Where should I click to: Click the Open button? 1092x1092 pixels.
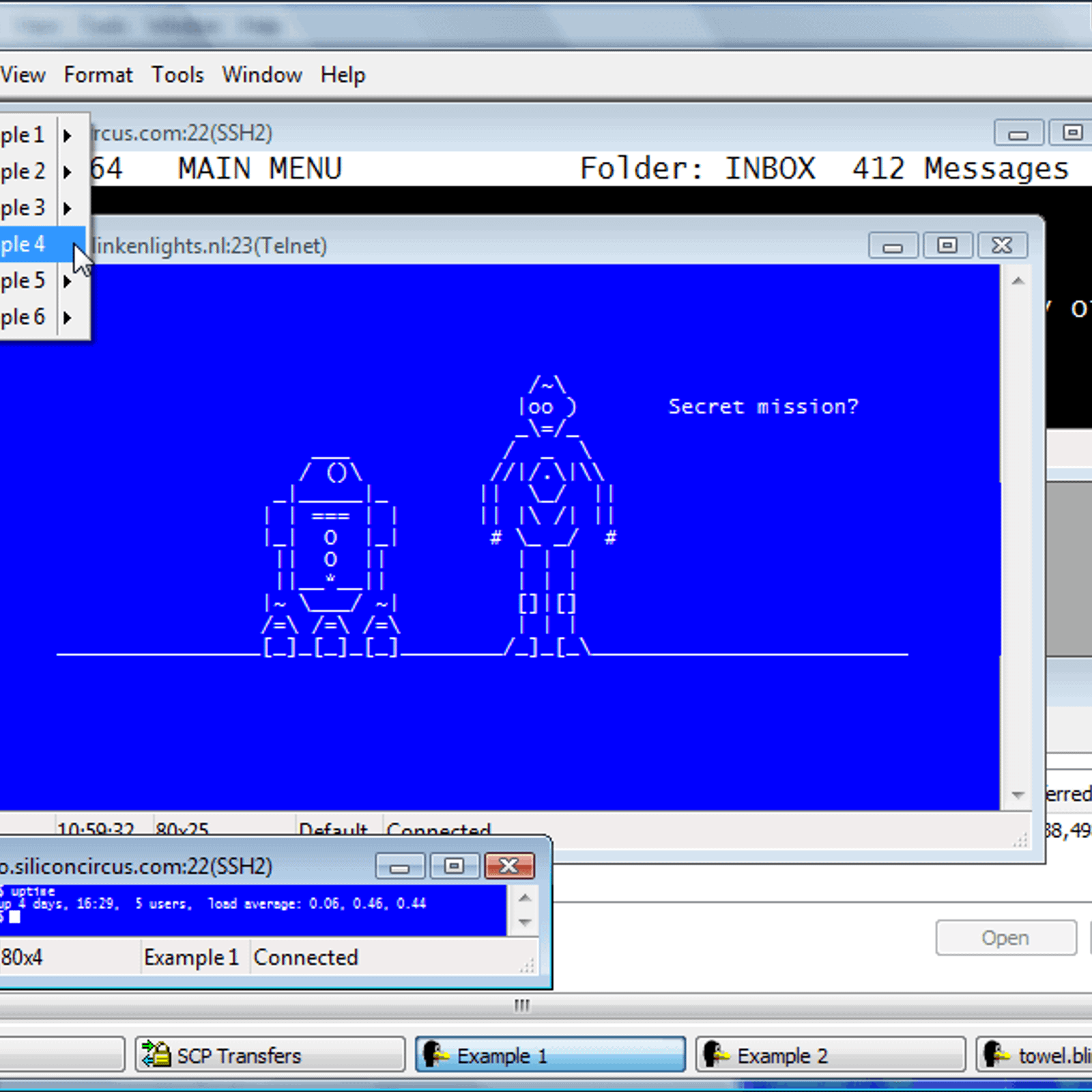1006,938
